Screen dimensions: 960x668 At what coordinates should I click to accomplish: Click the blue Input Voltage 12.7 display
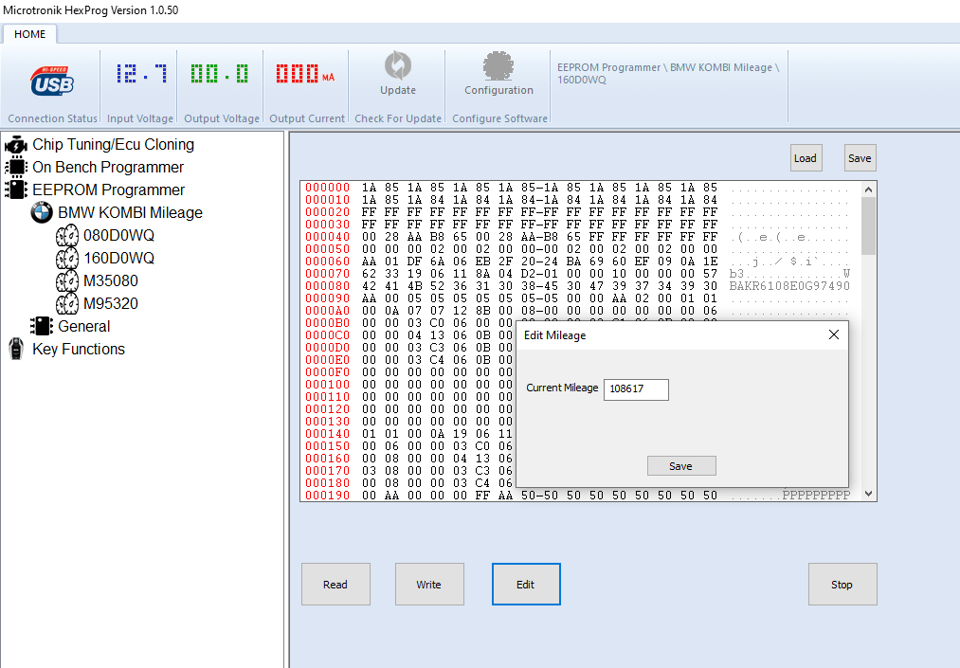141,74
